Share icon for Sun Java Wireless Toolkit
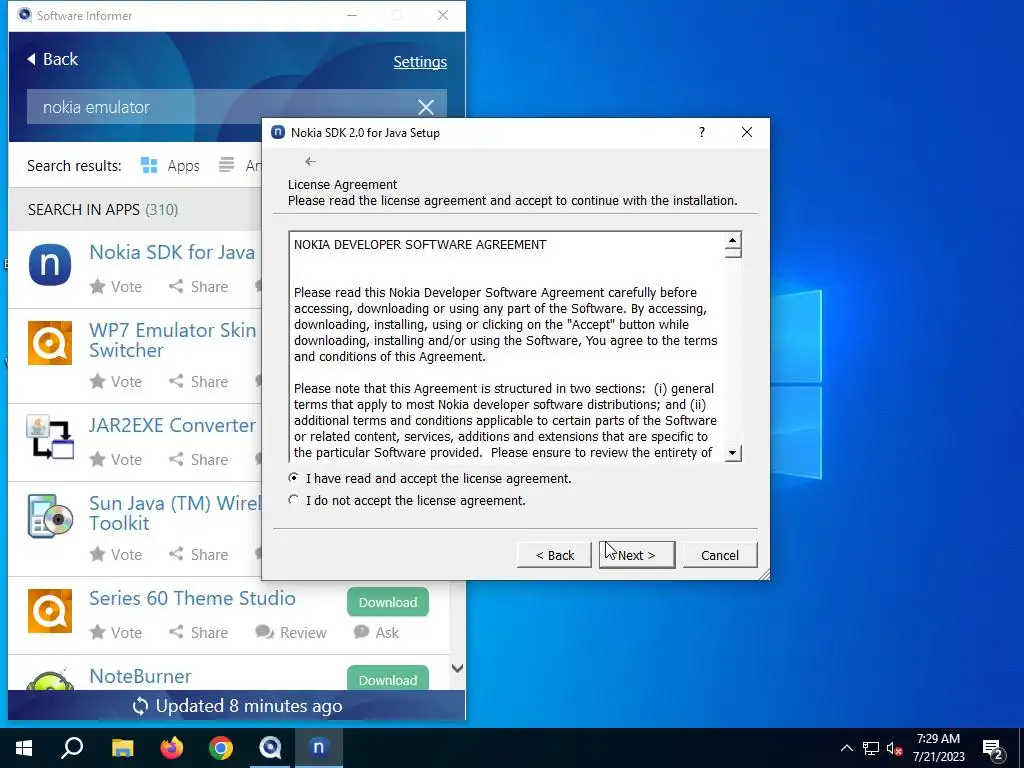Viewport: 1024px width, 768px height. (176, 554)
